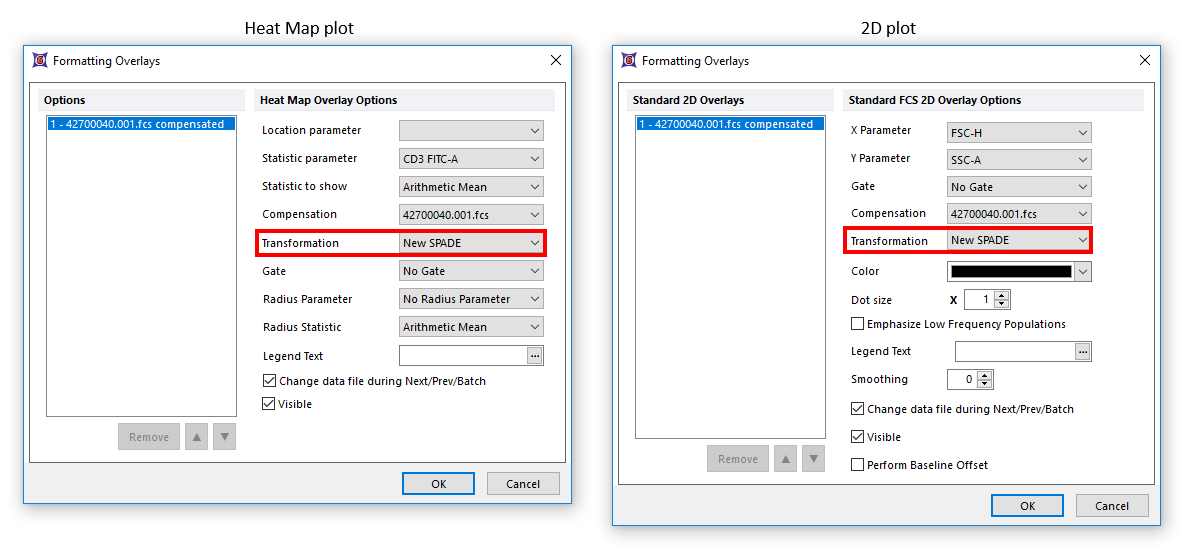Close the Heat Map Formatting Overlays dialog
Screen dimensions: 1180x555
coord(556,60)
